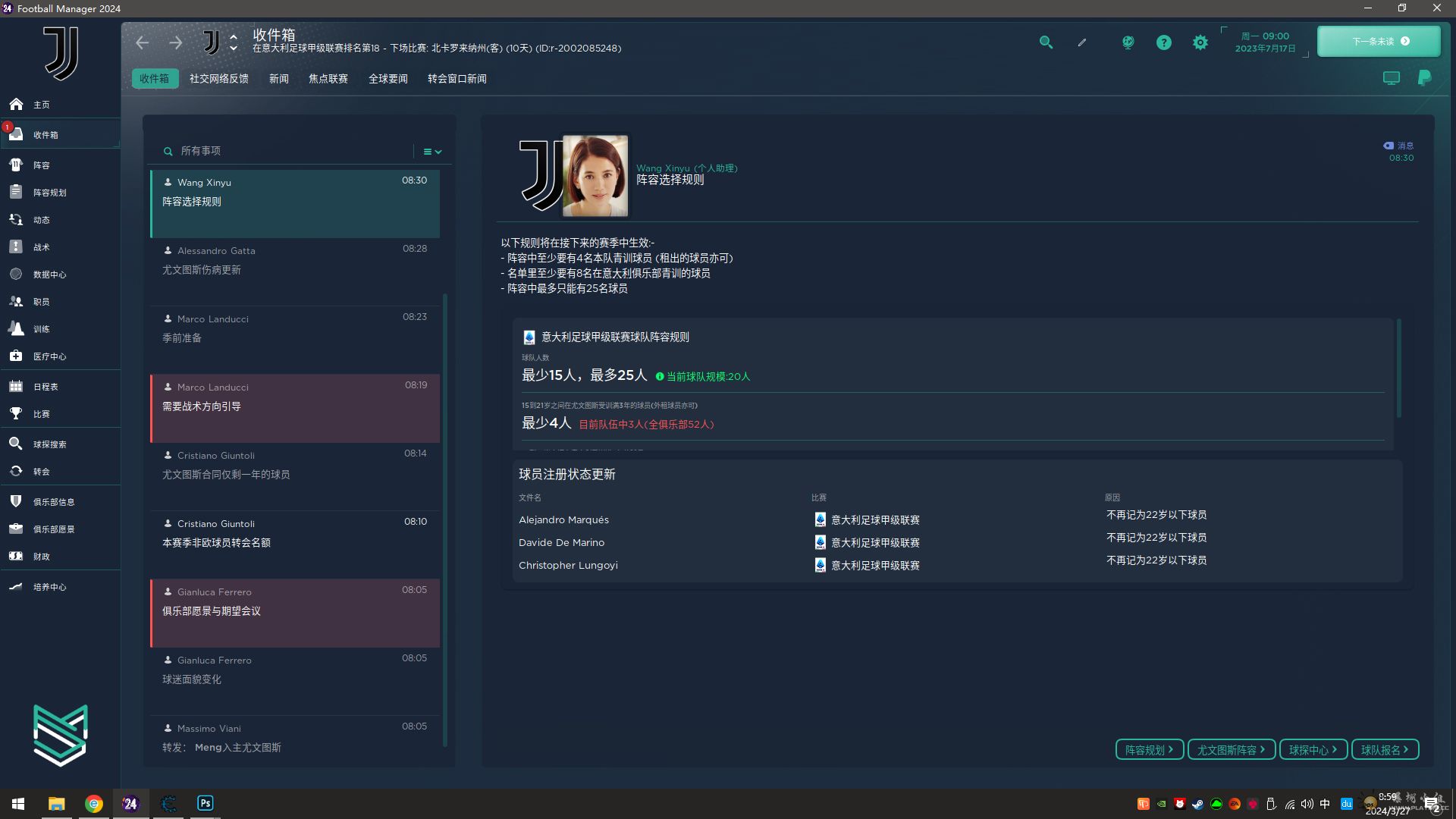Viewport: 1456px width, 819px height.
Task: Open 本赛季非欧球员转会名额 message
Action: click(295, 545)
